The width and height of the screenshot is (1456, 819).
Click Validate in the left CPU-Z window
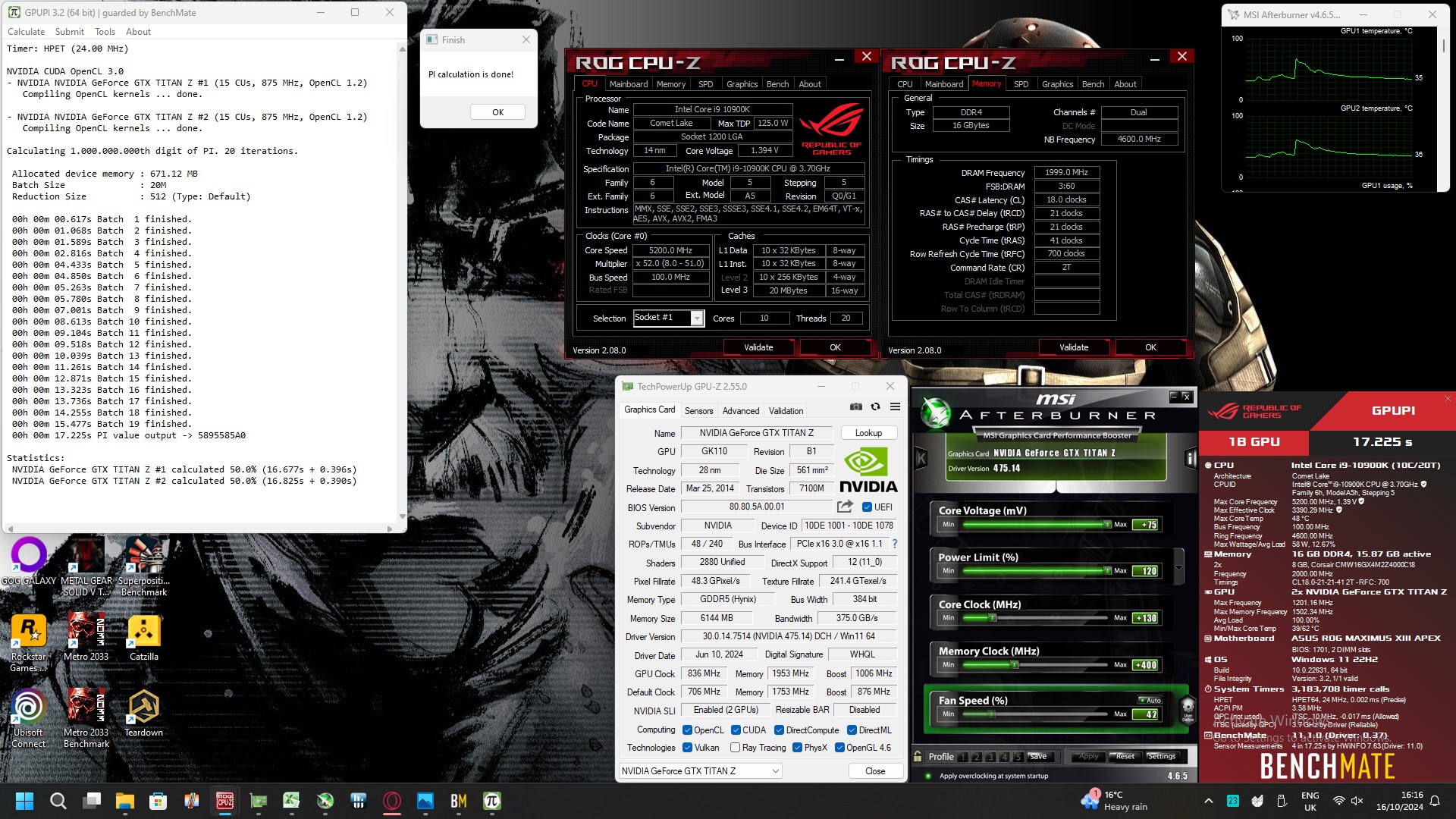(x=758, y=347)
